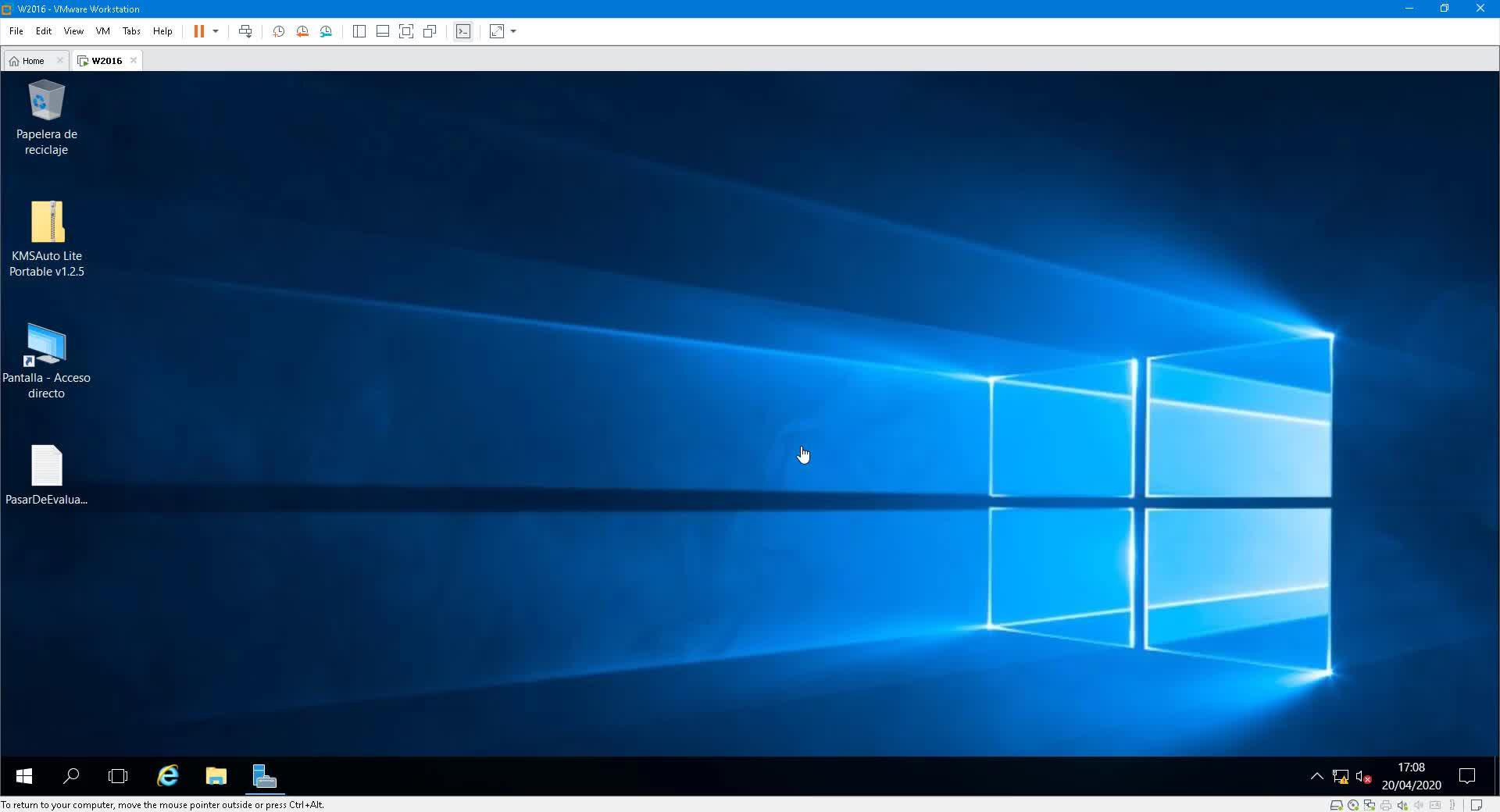The height and width of the screenshot is (812, 1500).
Task: Click the hard disk device status icon
Action: [1337, 805]
